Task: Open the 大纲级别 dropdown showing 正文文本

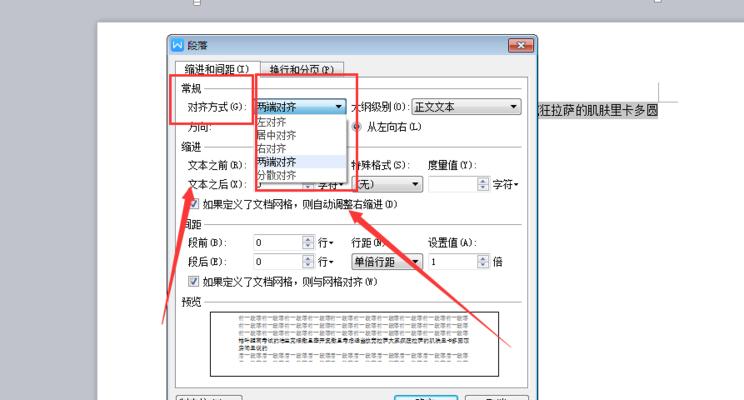Action: pyautogui.click(x=466, y=107)
